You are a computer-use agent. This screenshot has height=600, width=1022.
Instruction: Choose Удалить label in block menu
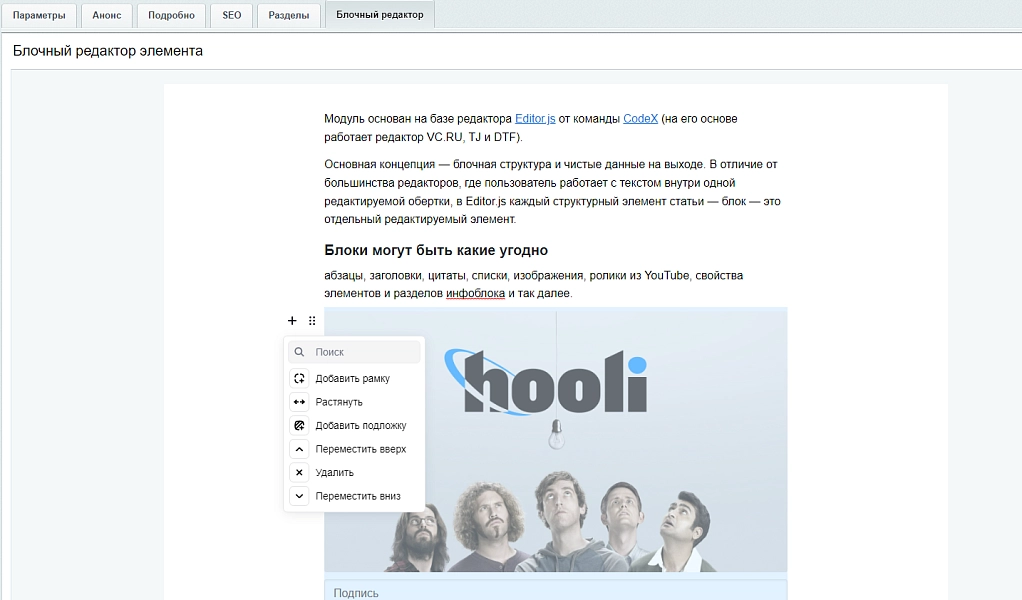tap(334, 472)
